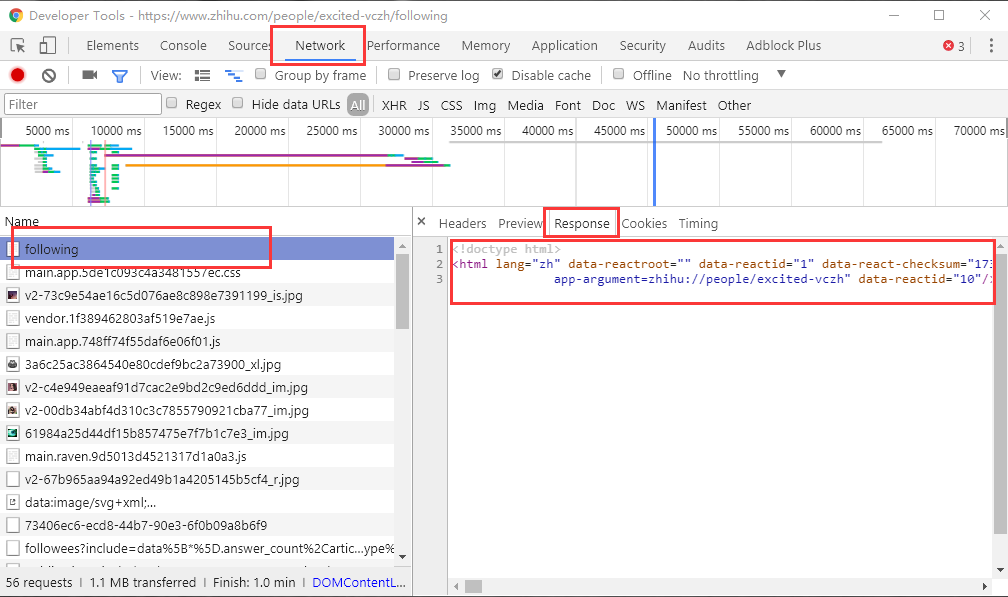Enable Offline checkbox
Viewport: 1008px width, 597px height.
pos(618,74)
